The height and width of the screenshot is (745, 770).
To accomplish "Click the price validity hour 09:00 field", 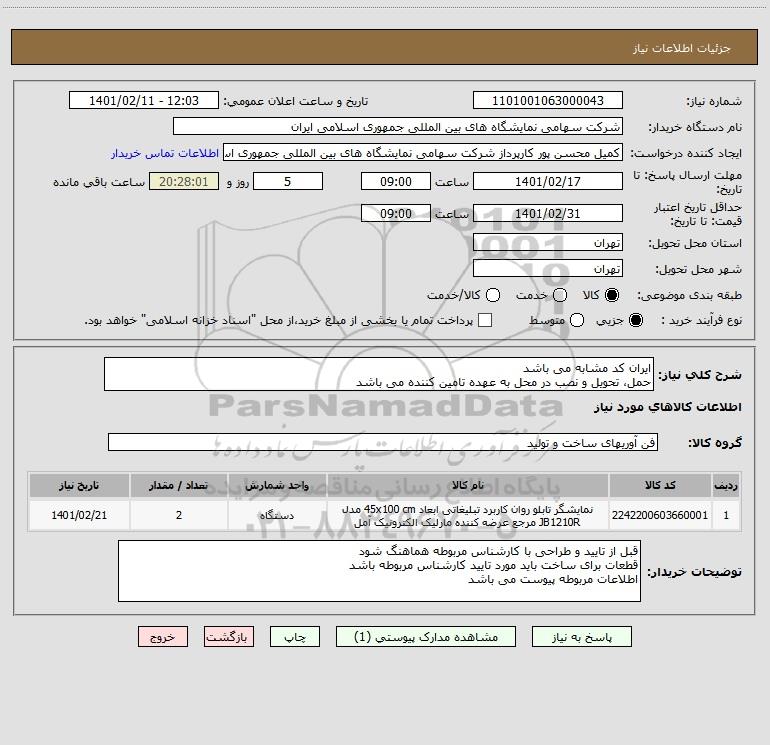I will click(396, 213).
